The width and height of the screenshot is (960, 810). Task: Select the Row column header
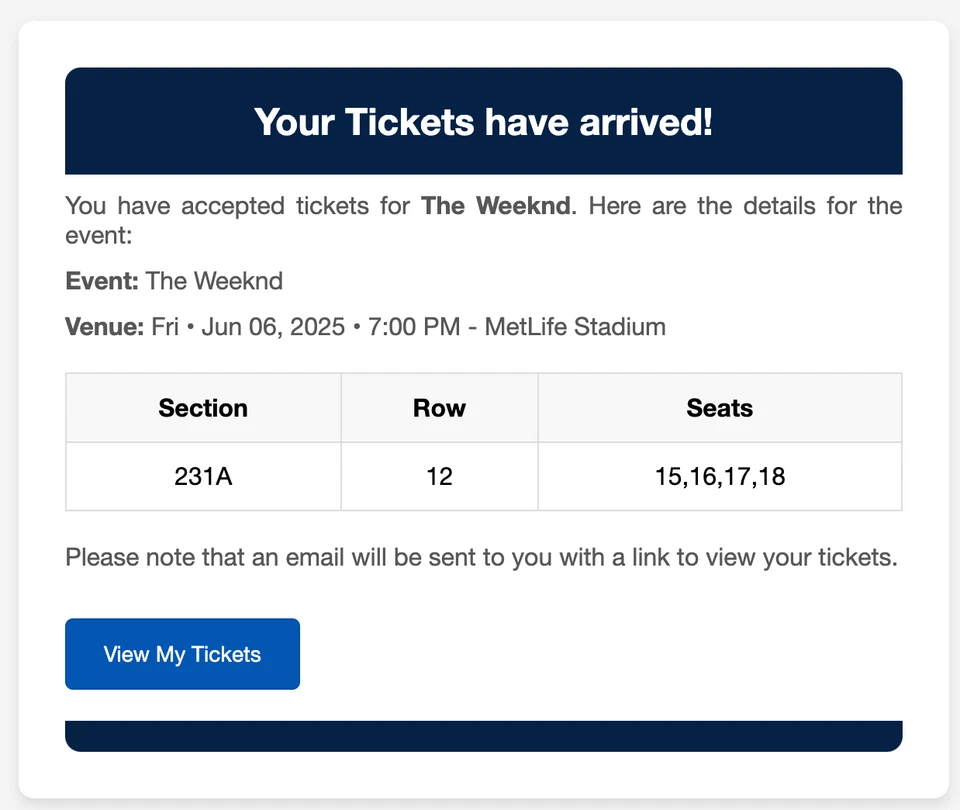[x=439, y=408]
